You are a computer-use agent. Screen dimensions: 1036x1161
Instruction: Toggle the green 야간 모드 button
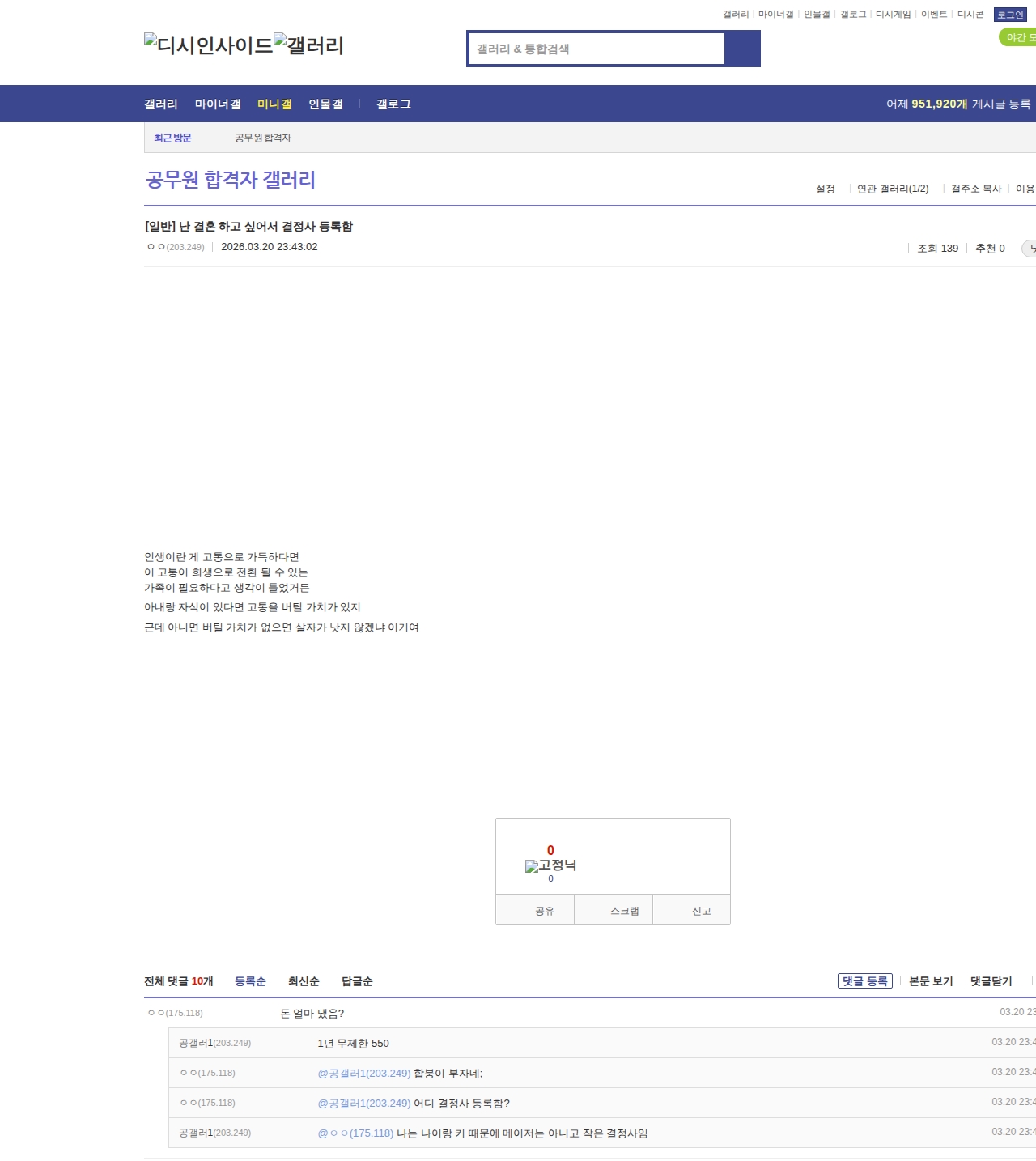click(x=1018, y=37)
